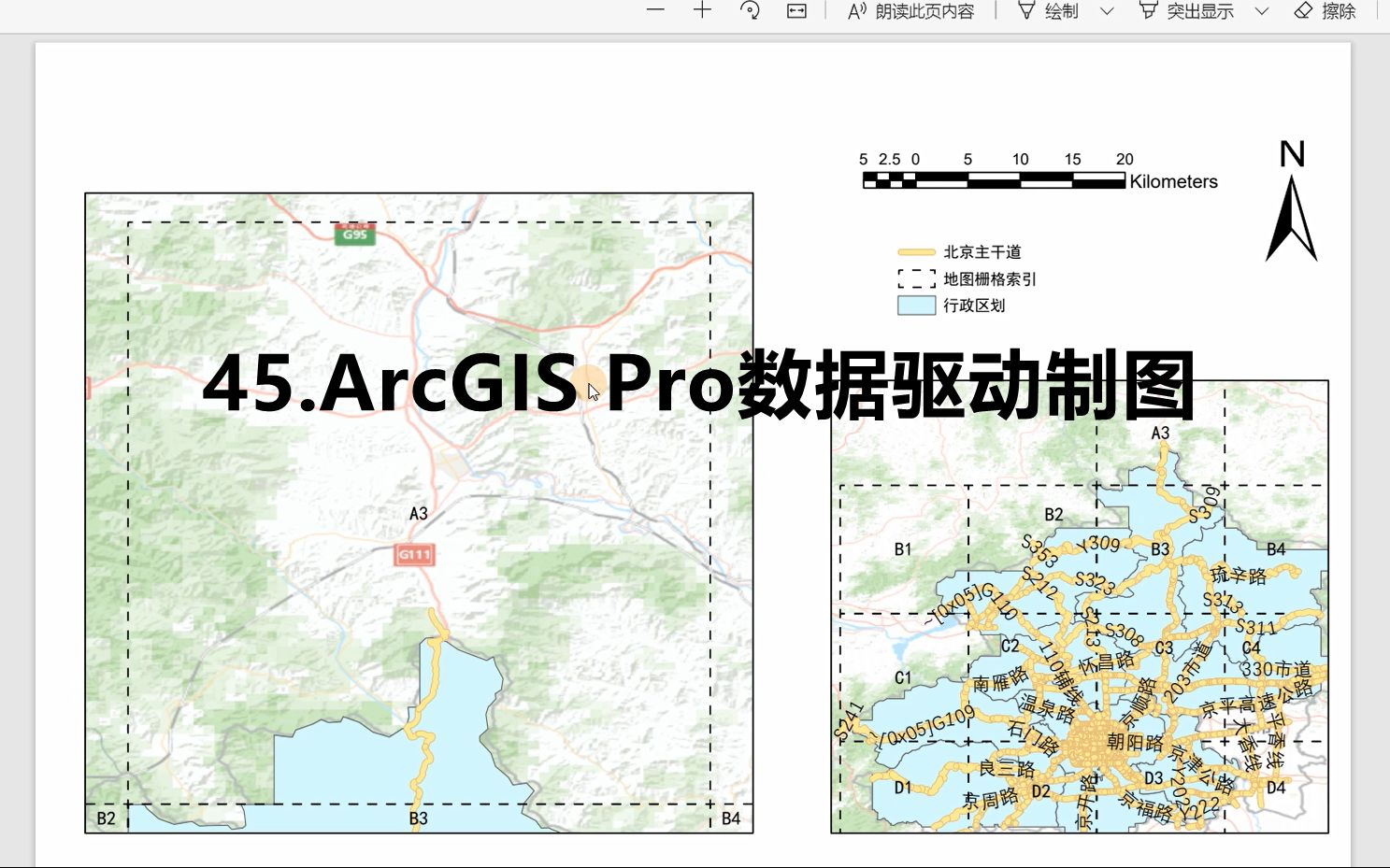
Task: Click the 地图栅格索引 legend label
Action: [x=990, y=278]
